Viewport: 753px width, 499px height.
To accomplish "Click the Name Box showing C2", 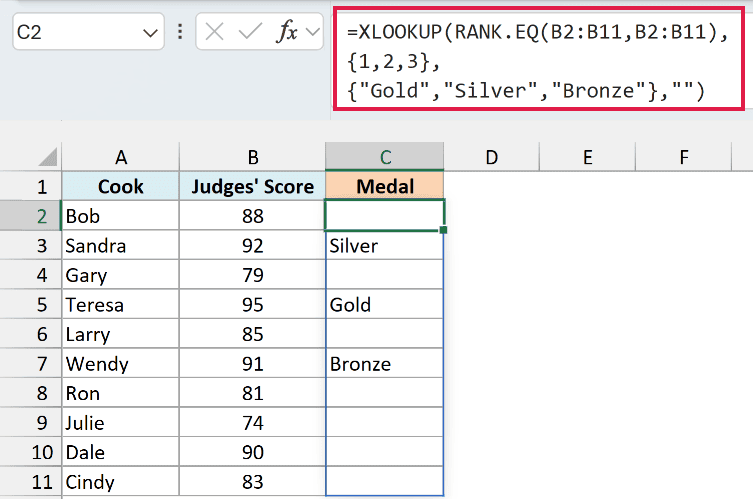I will coord(88,32).
